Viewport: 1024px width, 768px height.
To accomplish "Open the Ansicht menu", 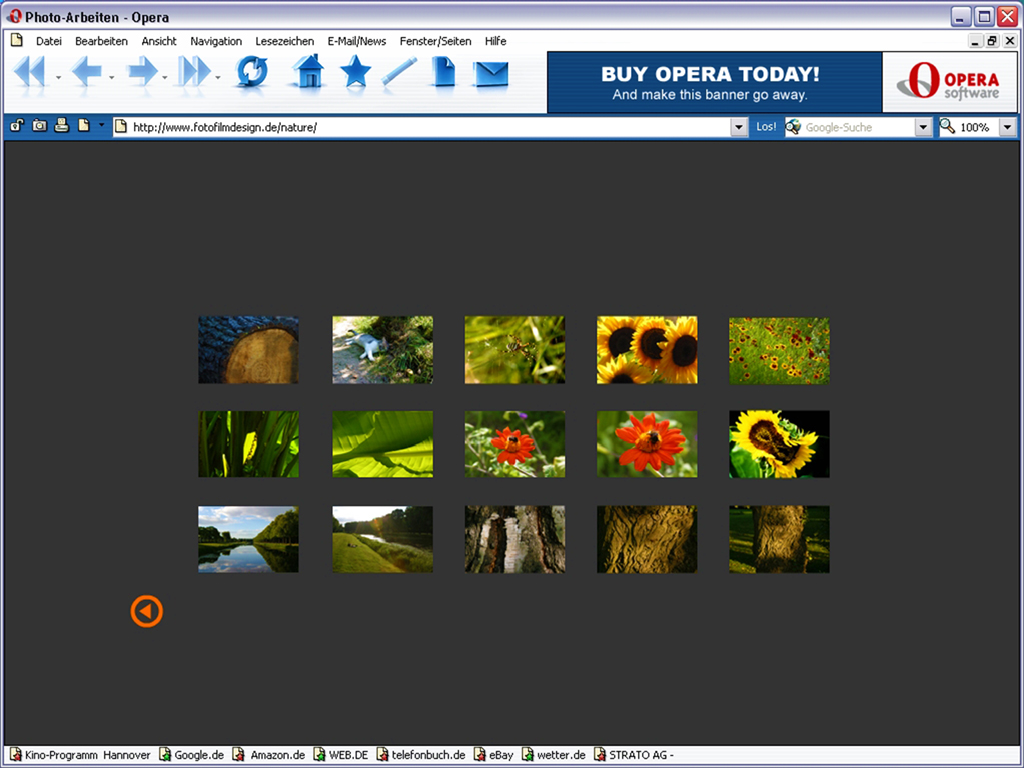I will click(159, 41).
